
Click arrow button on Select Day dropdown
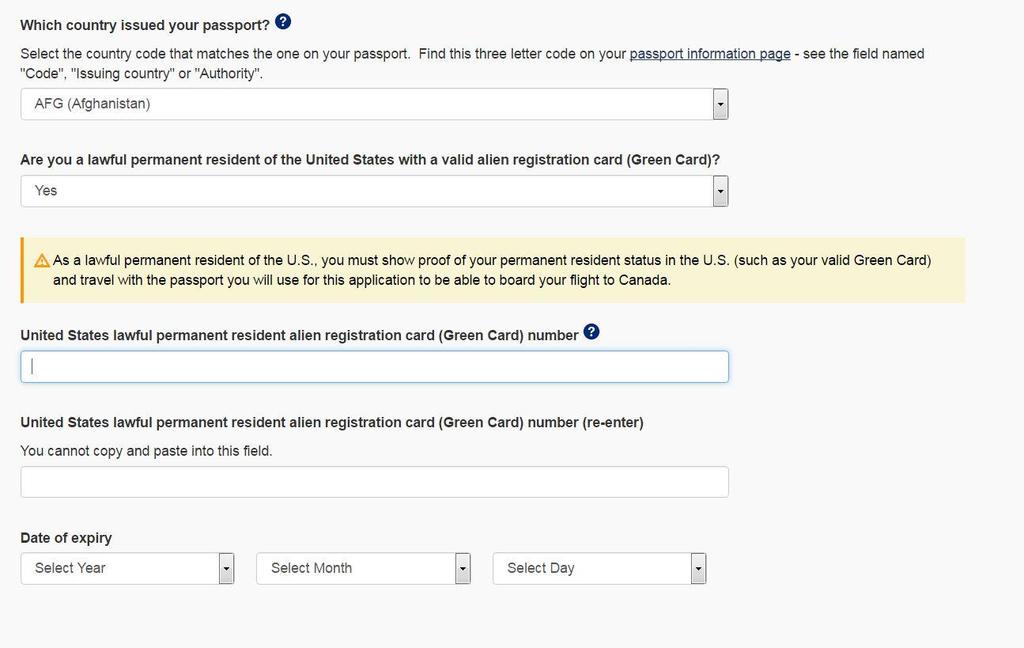[x=698, y=569]
